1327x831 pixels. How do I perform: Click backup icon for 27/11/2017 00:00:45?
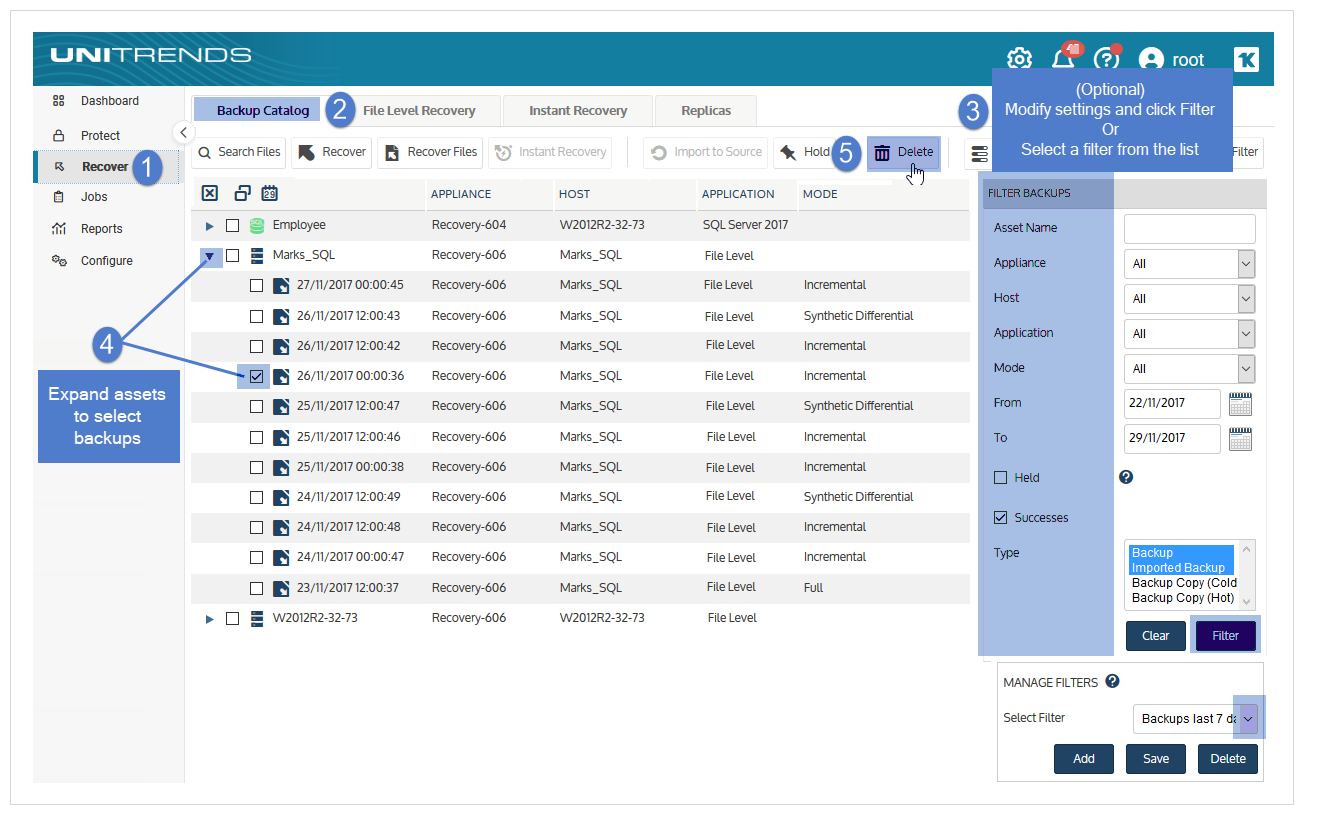point(281,285)
